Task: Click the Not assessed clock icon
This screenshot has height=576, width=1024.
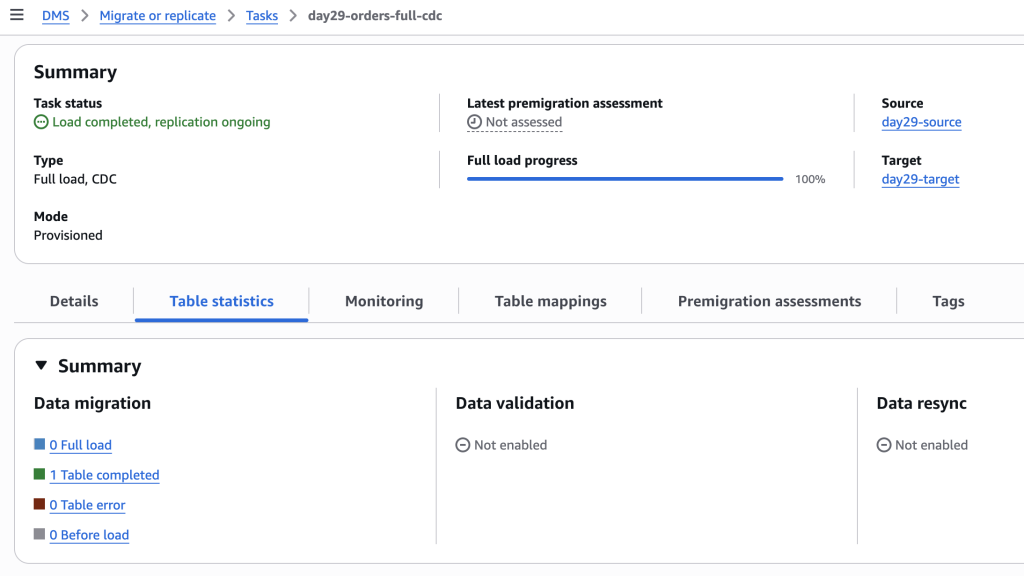Action: click(474, 122)
